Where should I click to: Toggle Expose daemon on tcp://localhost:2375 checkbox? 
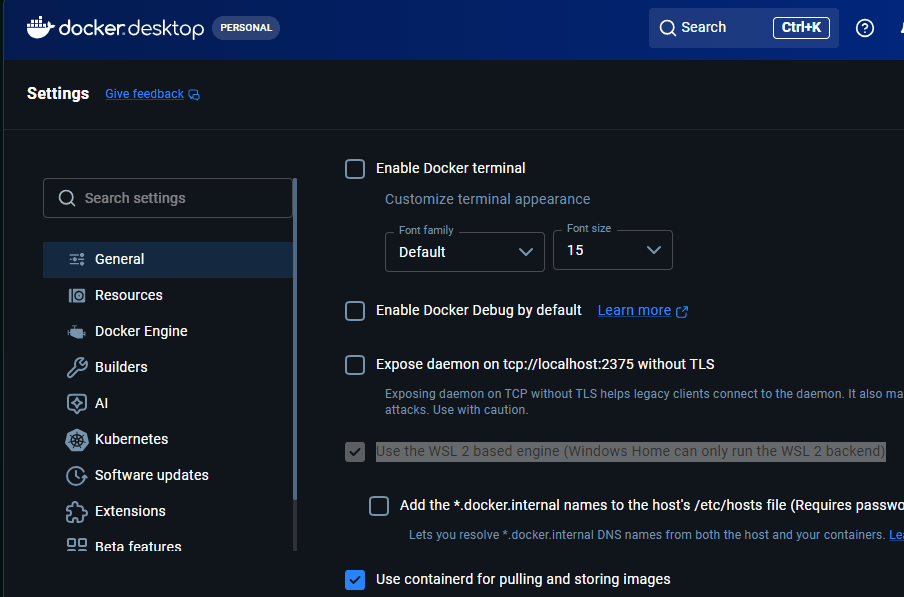[x=355, y=364]
